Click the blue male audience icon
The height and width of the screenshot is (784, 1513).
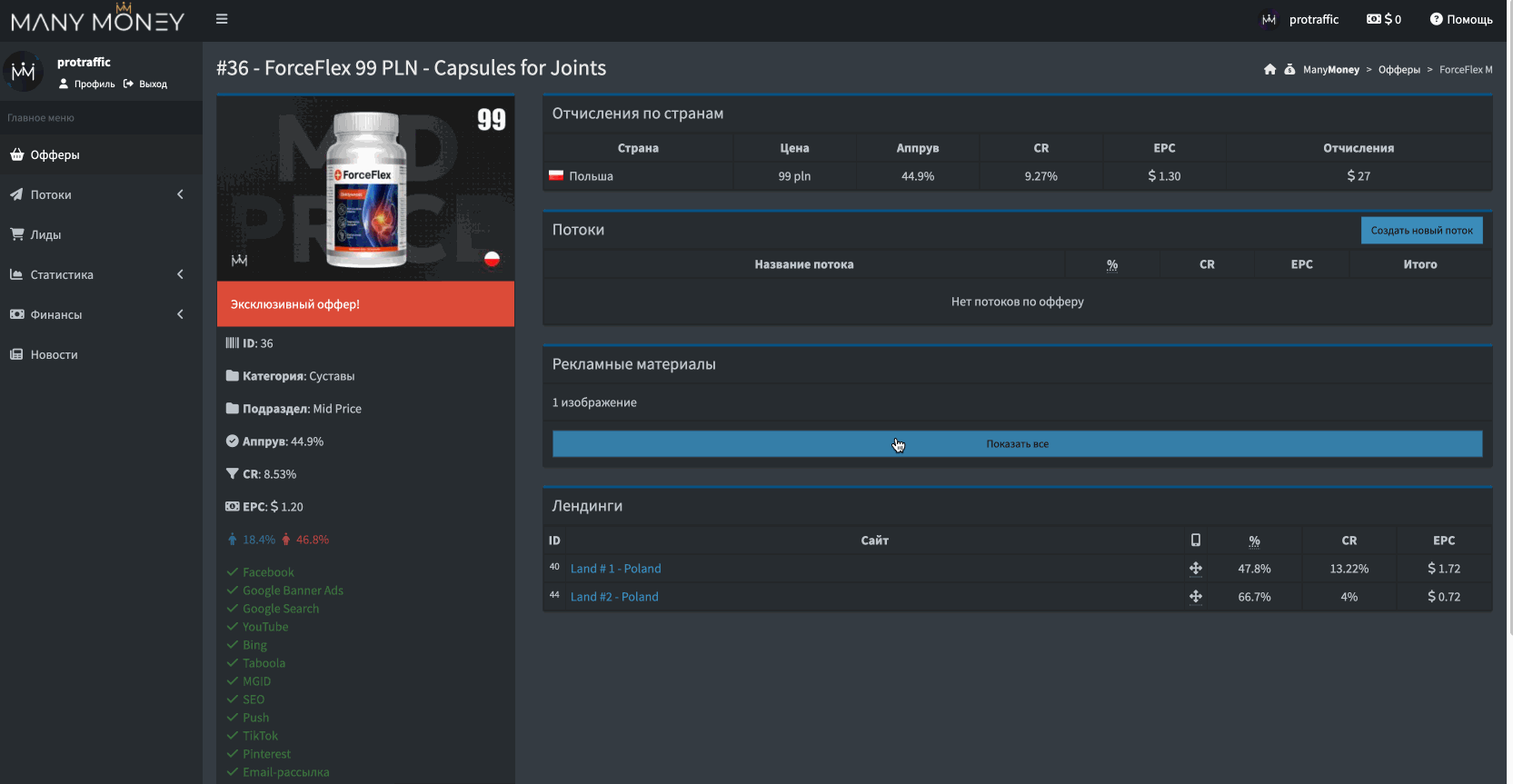click(232, 540)
